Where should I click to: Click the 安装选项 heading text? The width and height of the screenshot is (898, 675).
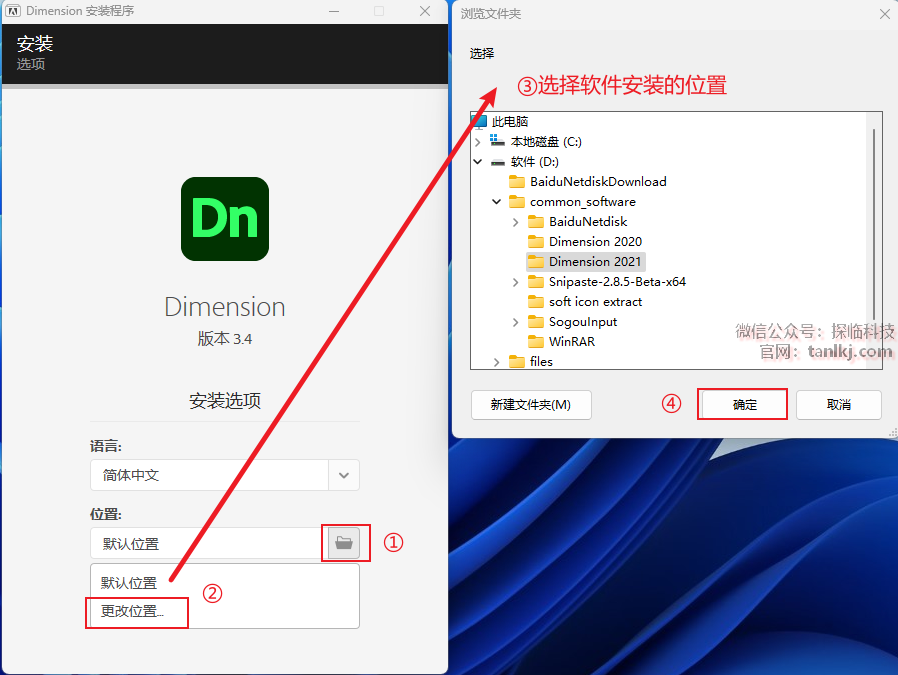click(x=225, y=401)
